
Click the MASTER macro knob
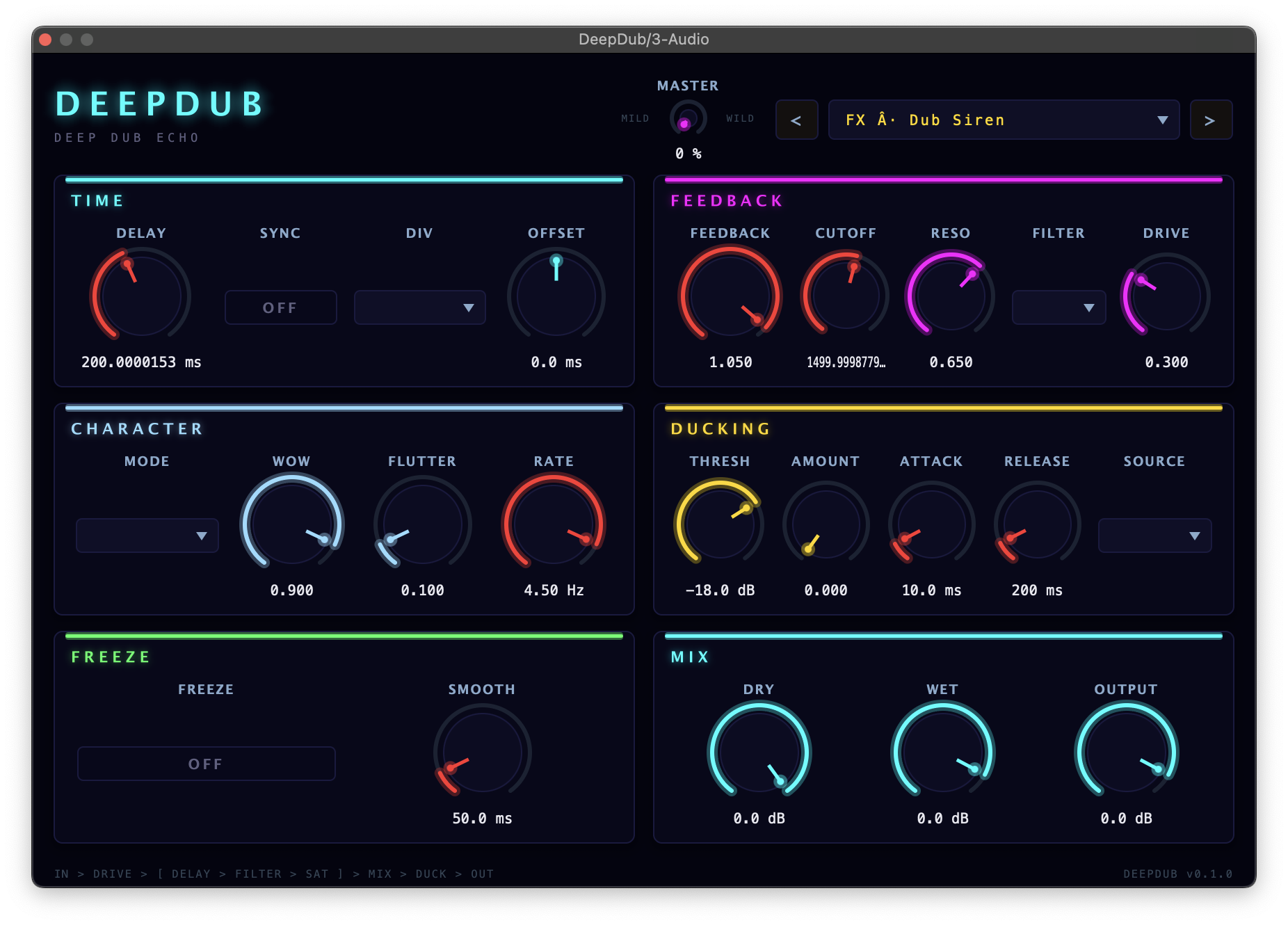tap(688, 118)
